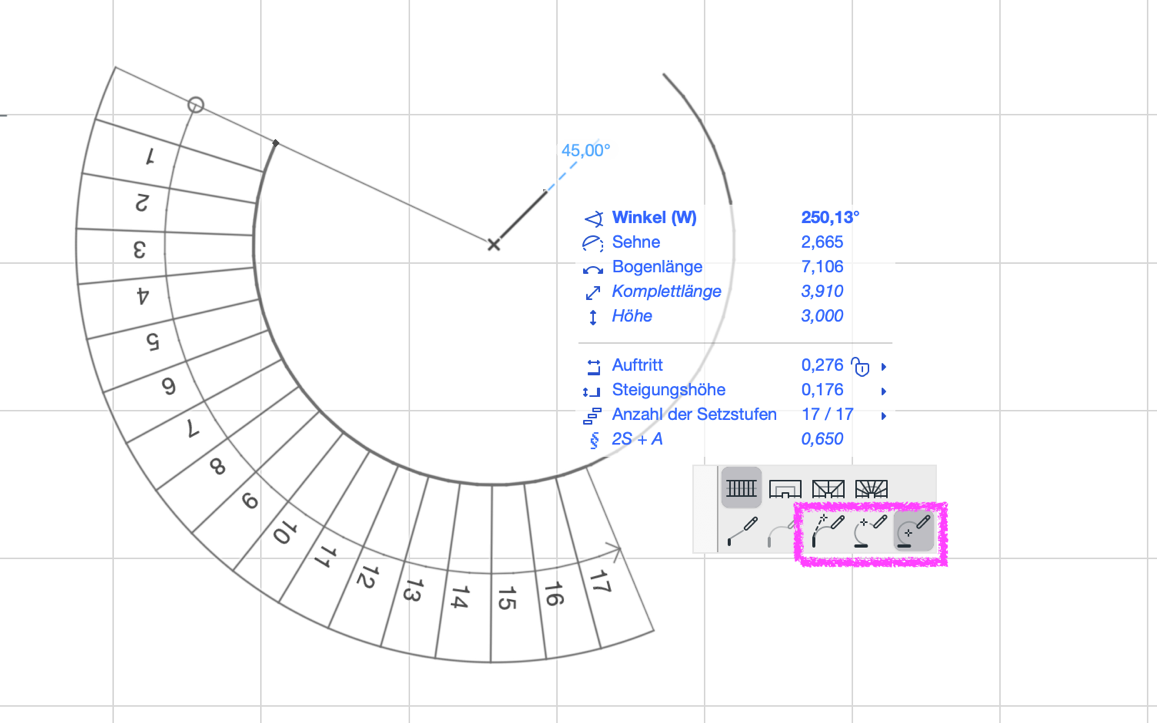Click the X center point of the arc
The image size is (1157, 723).
click(x=494, y=244)
